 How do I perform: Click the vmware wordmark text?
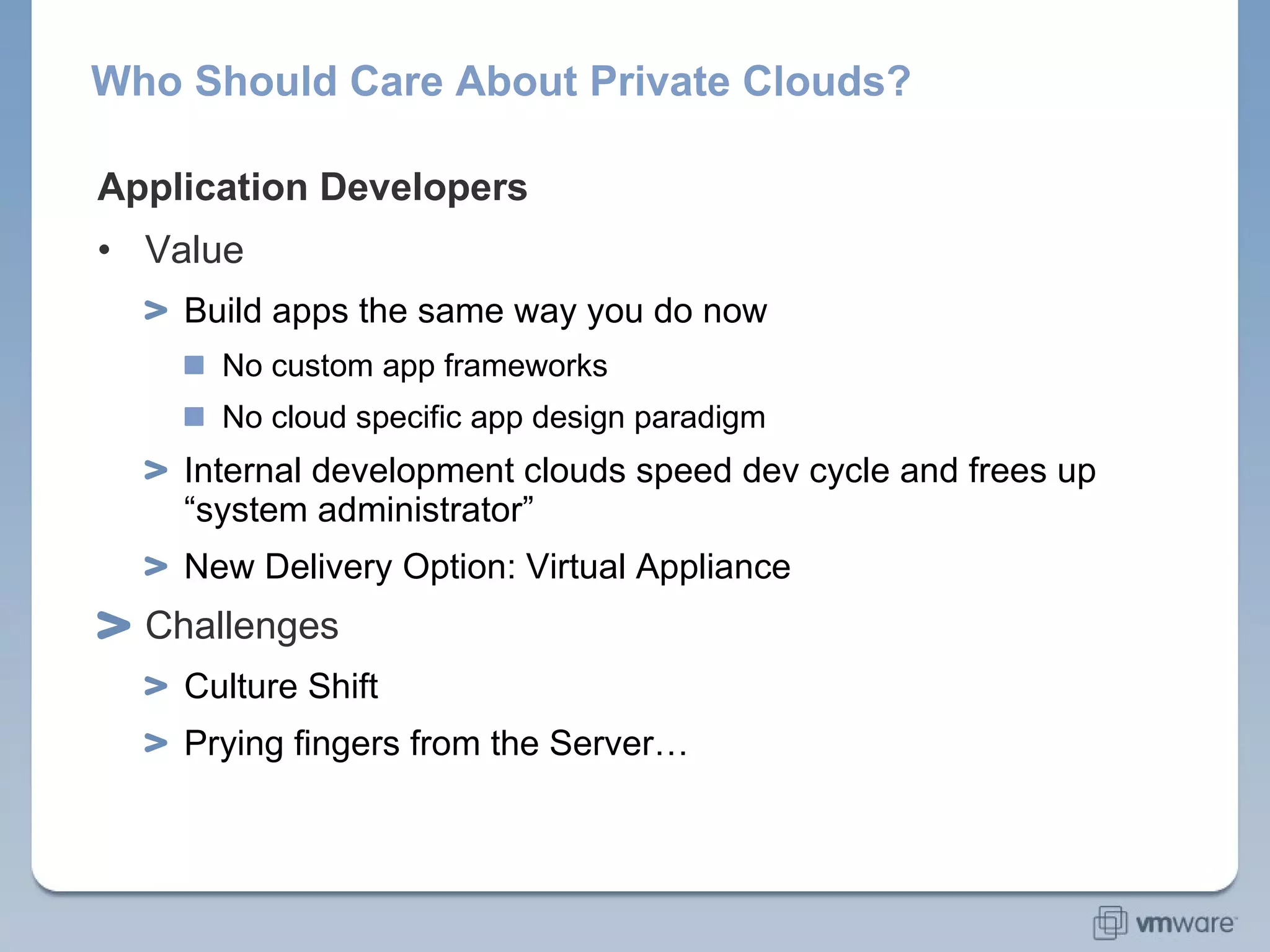click(x=1185, y=924)
